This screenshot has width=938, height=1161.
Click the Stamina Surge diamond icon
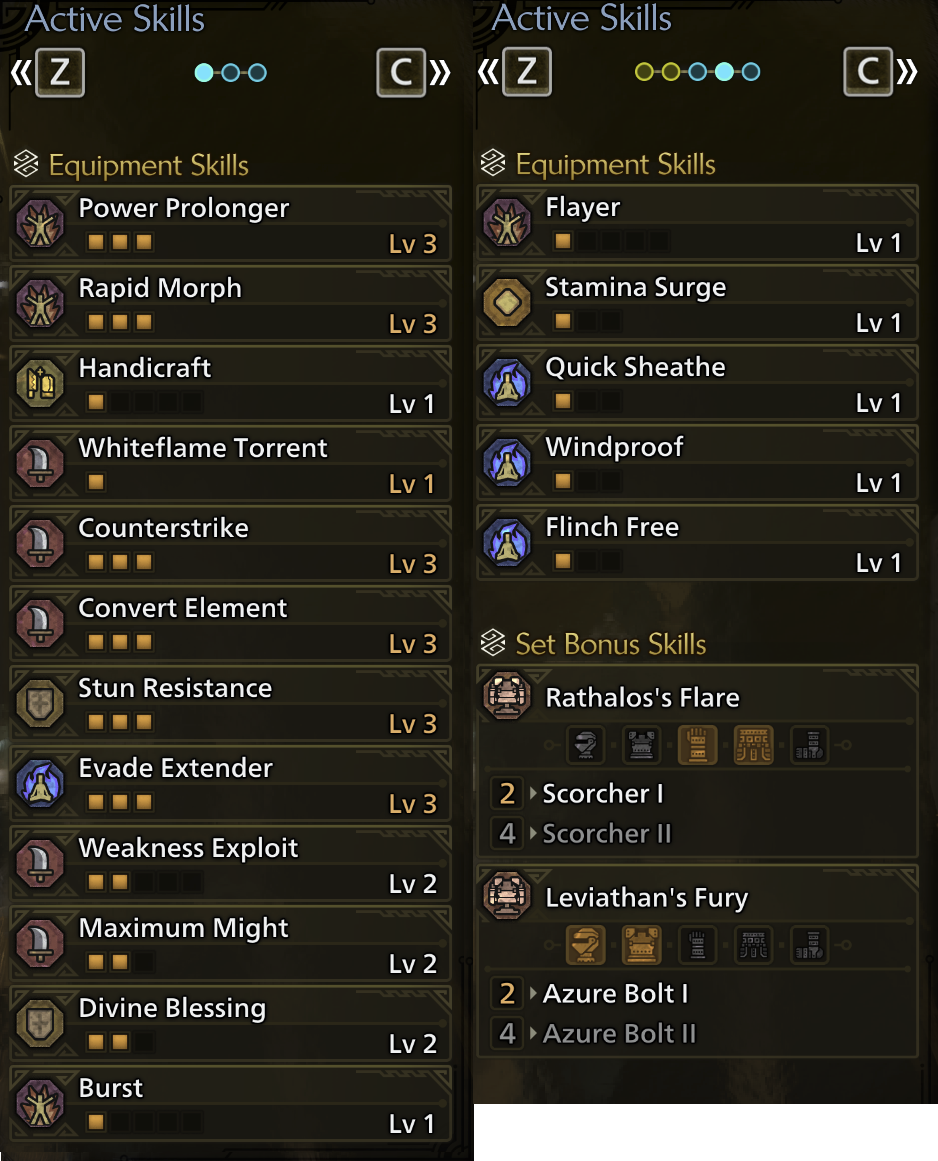507,302
